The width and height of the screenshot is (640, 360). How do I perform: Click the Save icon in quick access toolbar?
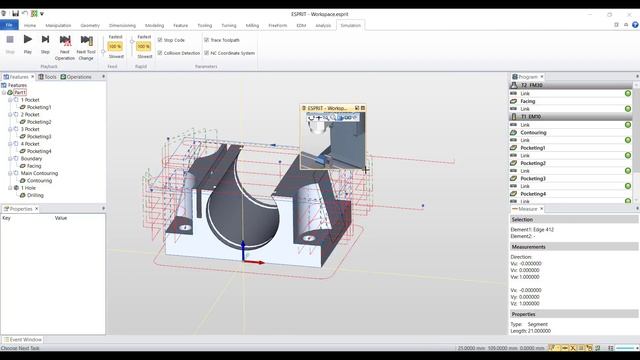(16, 13)
